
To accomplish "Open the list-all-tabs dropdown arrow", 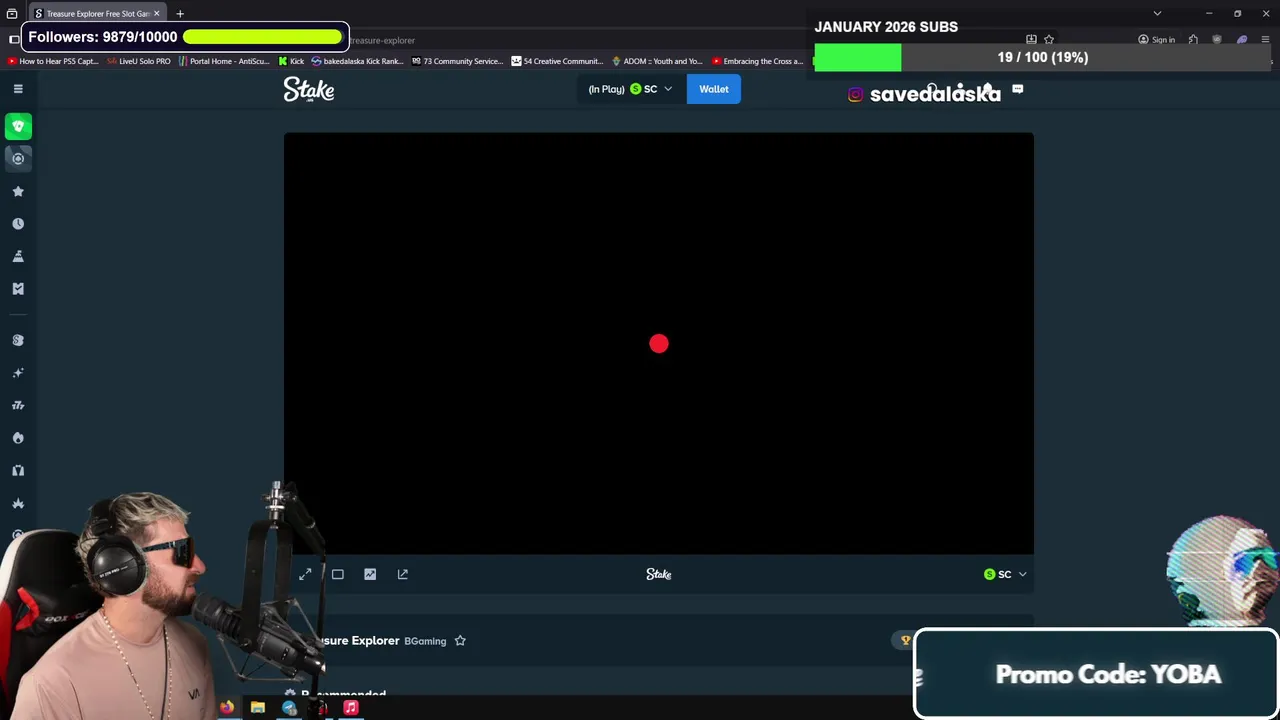I will 1157,14.
